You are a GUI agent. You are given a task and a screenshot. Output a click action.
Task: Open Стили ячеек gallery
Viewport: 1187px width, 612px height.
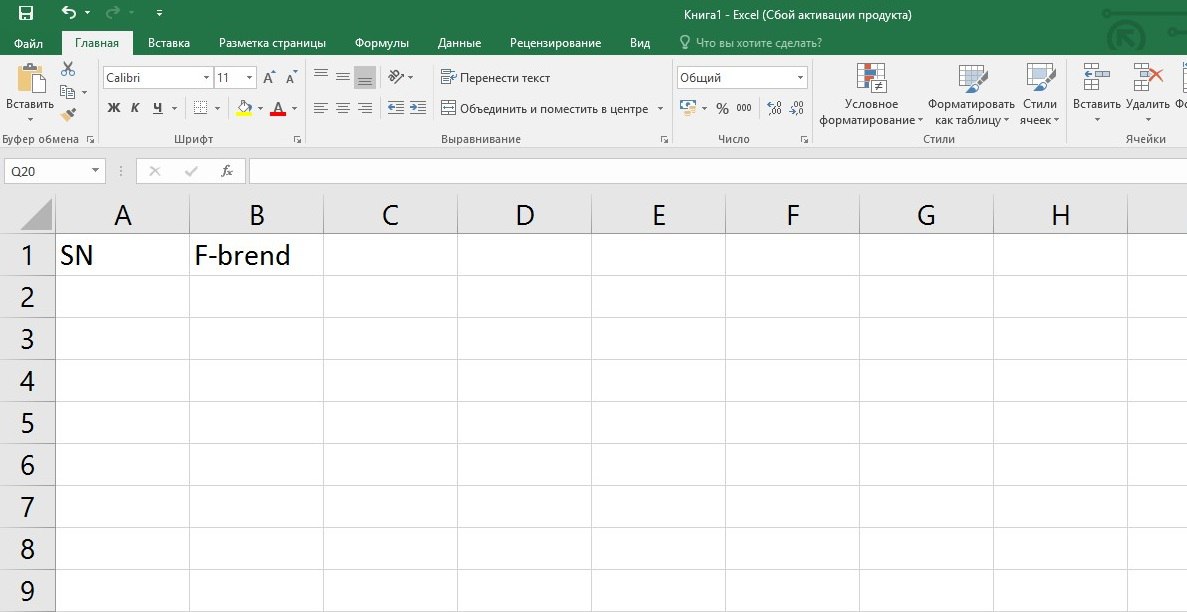click(x=1039, y=95)
